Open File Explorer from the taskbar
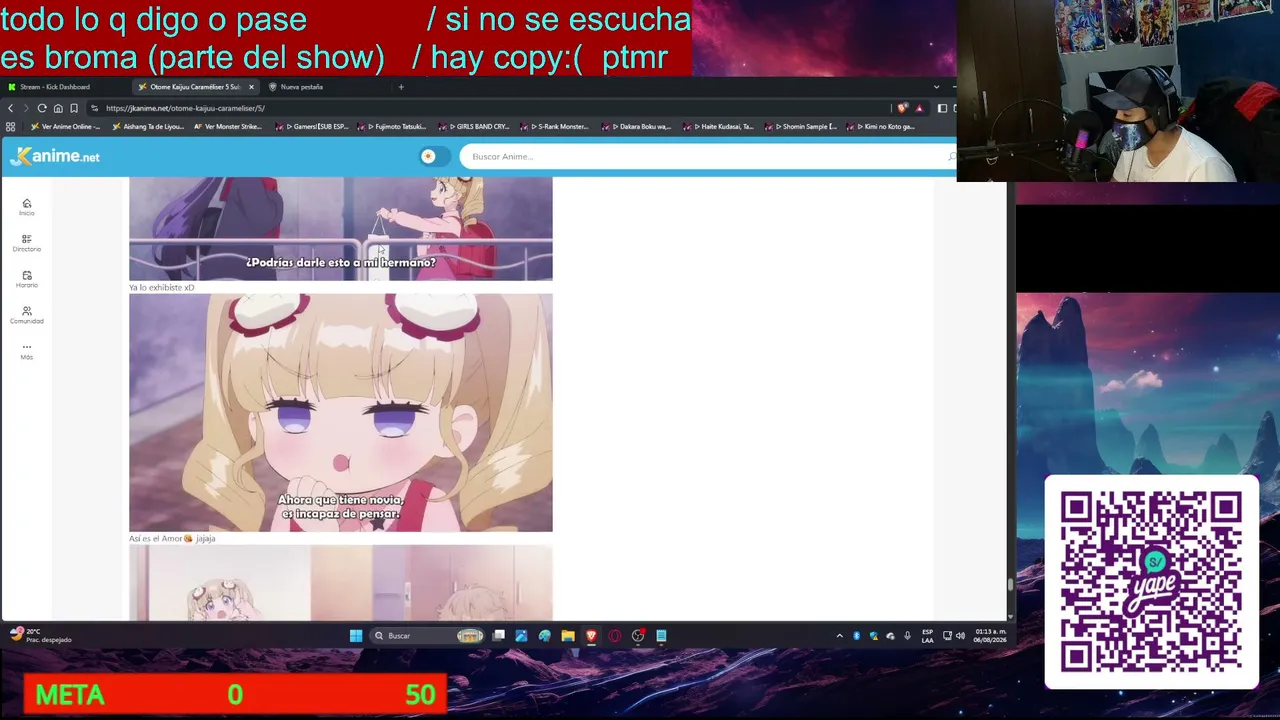1280x720 pixels. (x=568, y=636)
